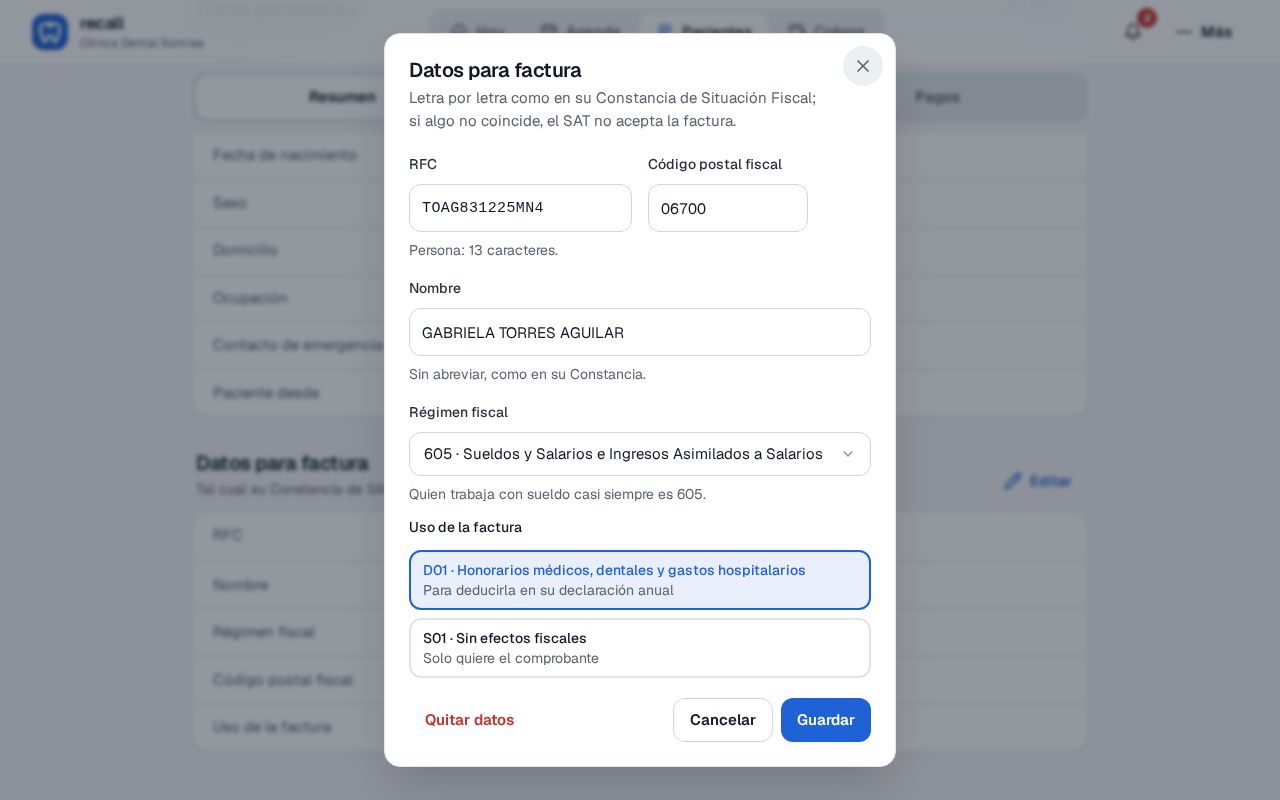Click the Editar link in background
This screenshot has width=1280, height=800.
tap(1050, 481)
